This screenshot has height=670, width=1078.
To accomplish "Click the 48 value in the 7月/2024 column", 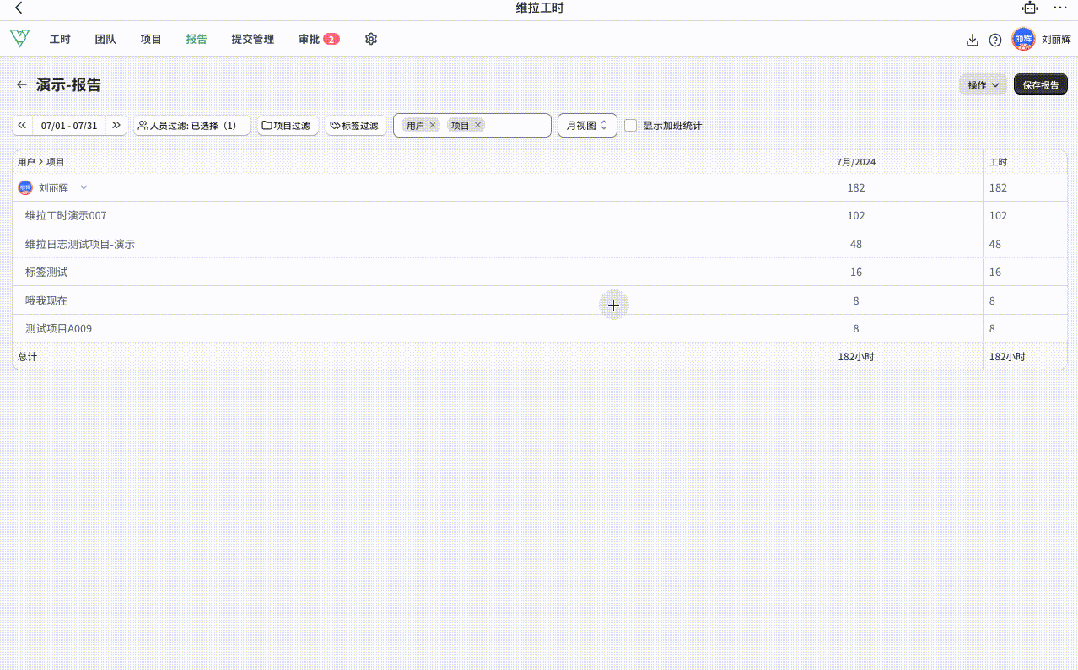I will (x=856, y=243).
